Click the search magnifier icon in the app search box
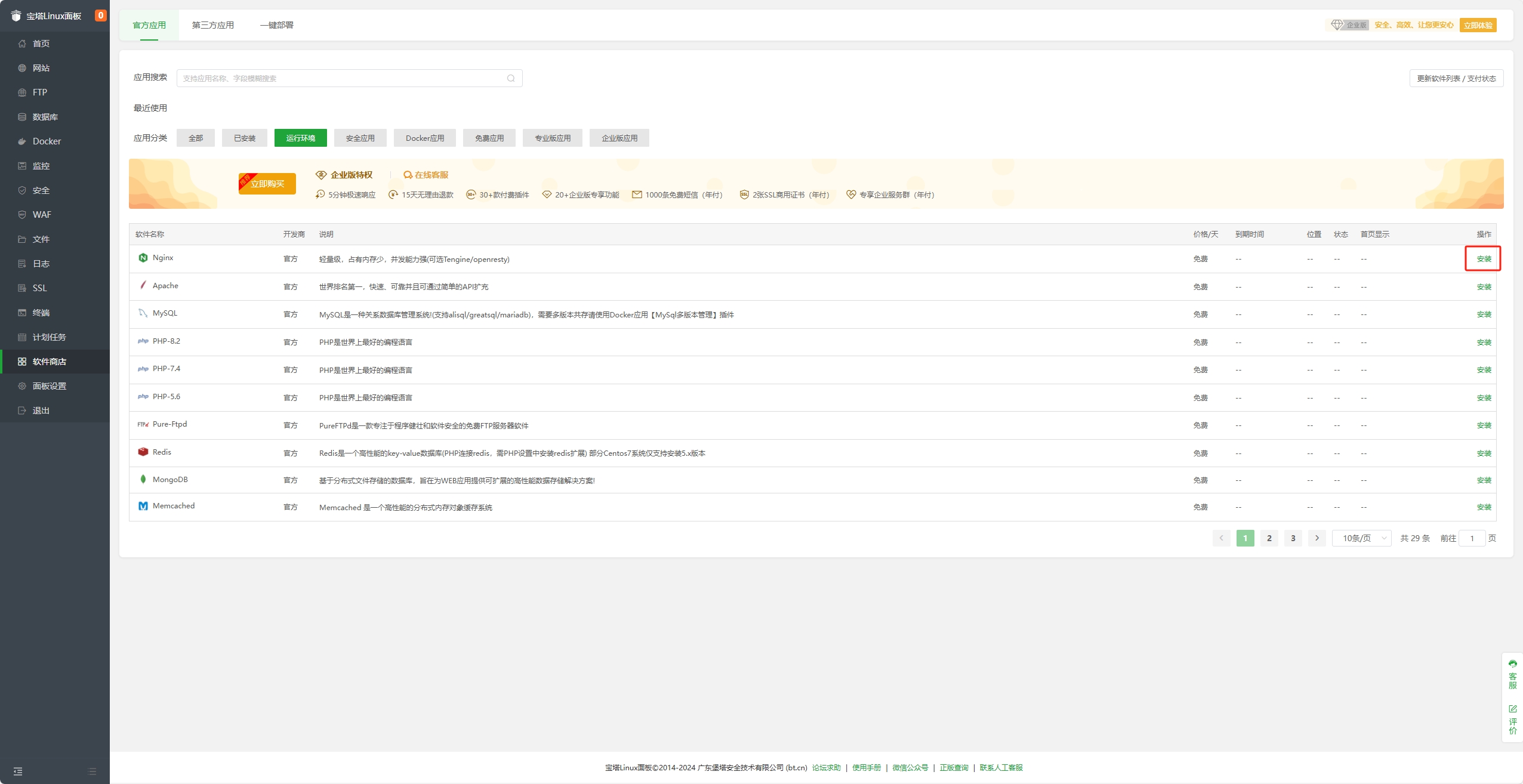Viewport: 1523px width, 784px height. tap(511, 78)
